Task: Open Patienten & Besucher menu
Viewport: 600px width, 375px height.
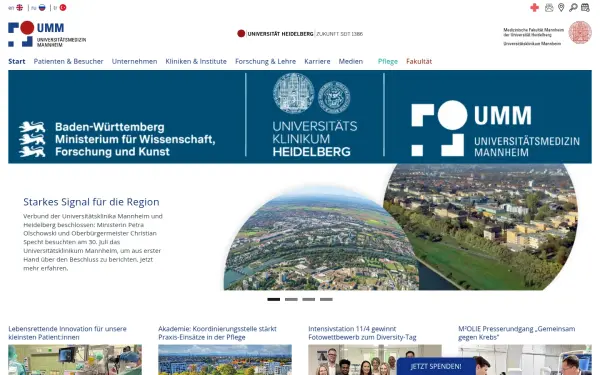Action: pos(68,61)
